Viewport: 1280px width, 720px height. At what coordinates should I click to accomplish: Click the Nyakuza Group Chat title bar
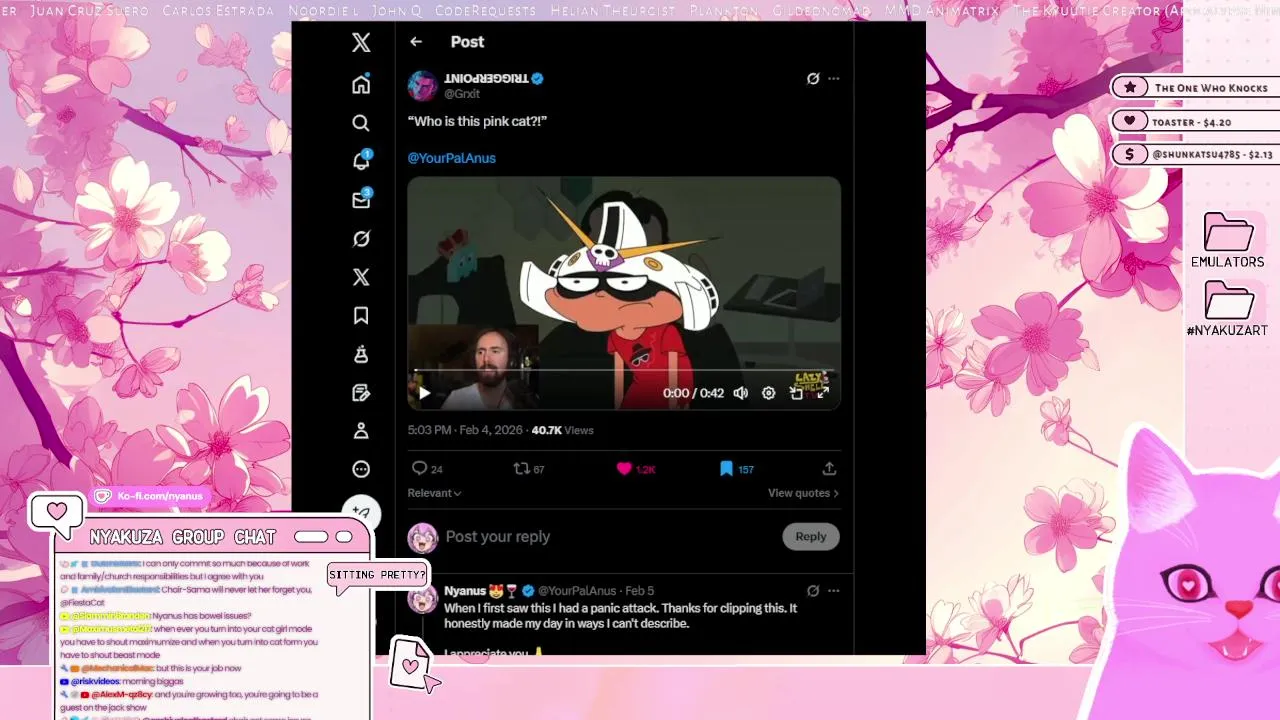coord(212,537)
